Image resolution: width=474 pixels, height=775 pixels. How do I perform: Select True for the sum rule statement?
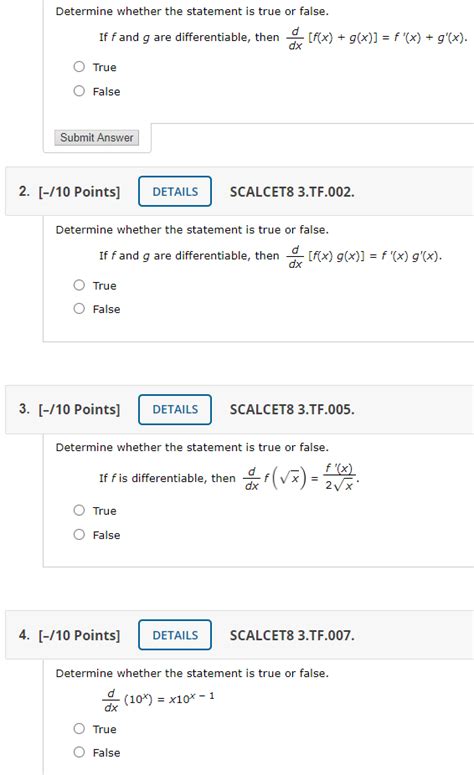[x=79, y=67]
